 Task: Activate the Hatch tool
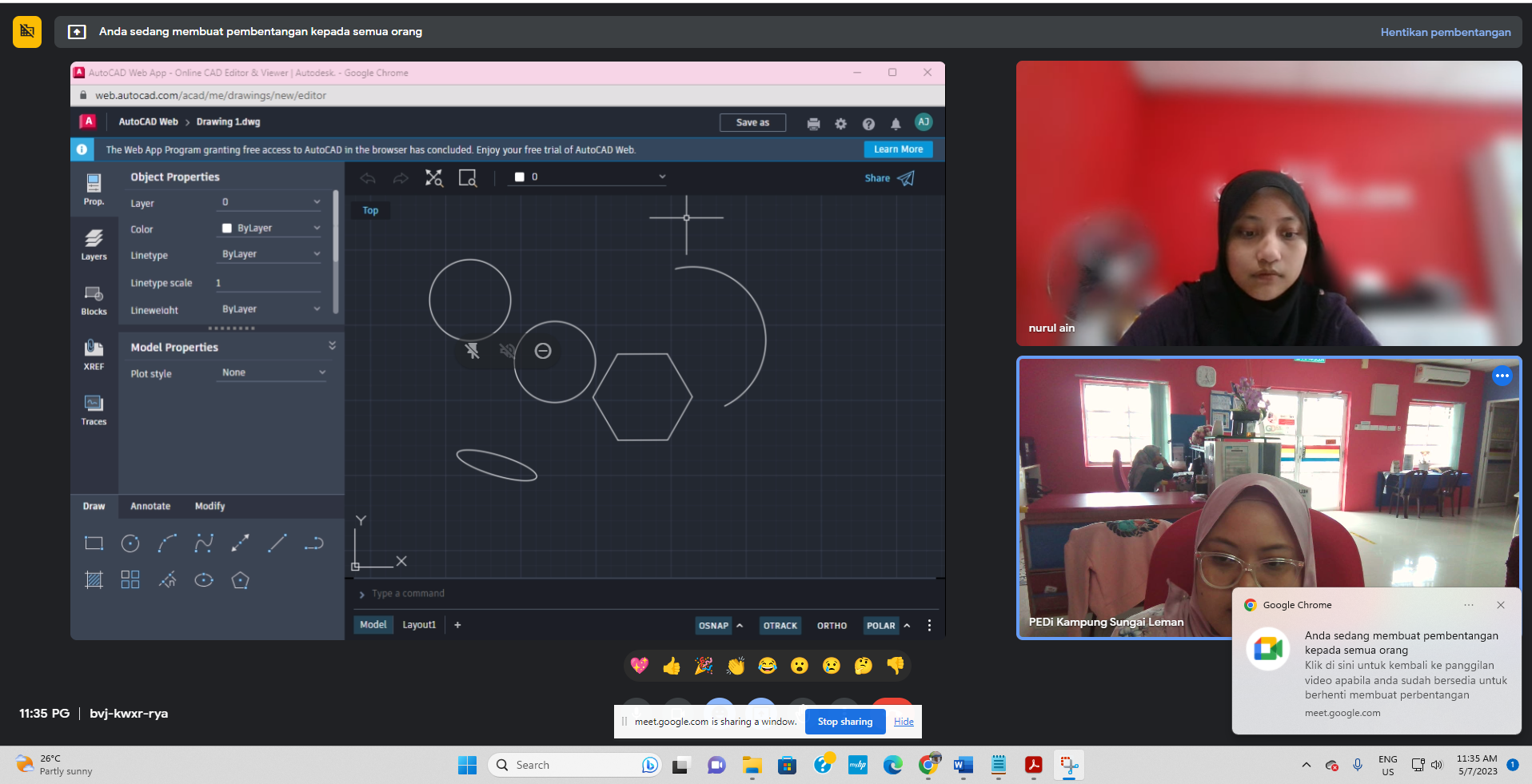pyautogui.click(x=94, y=580)
